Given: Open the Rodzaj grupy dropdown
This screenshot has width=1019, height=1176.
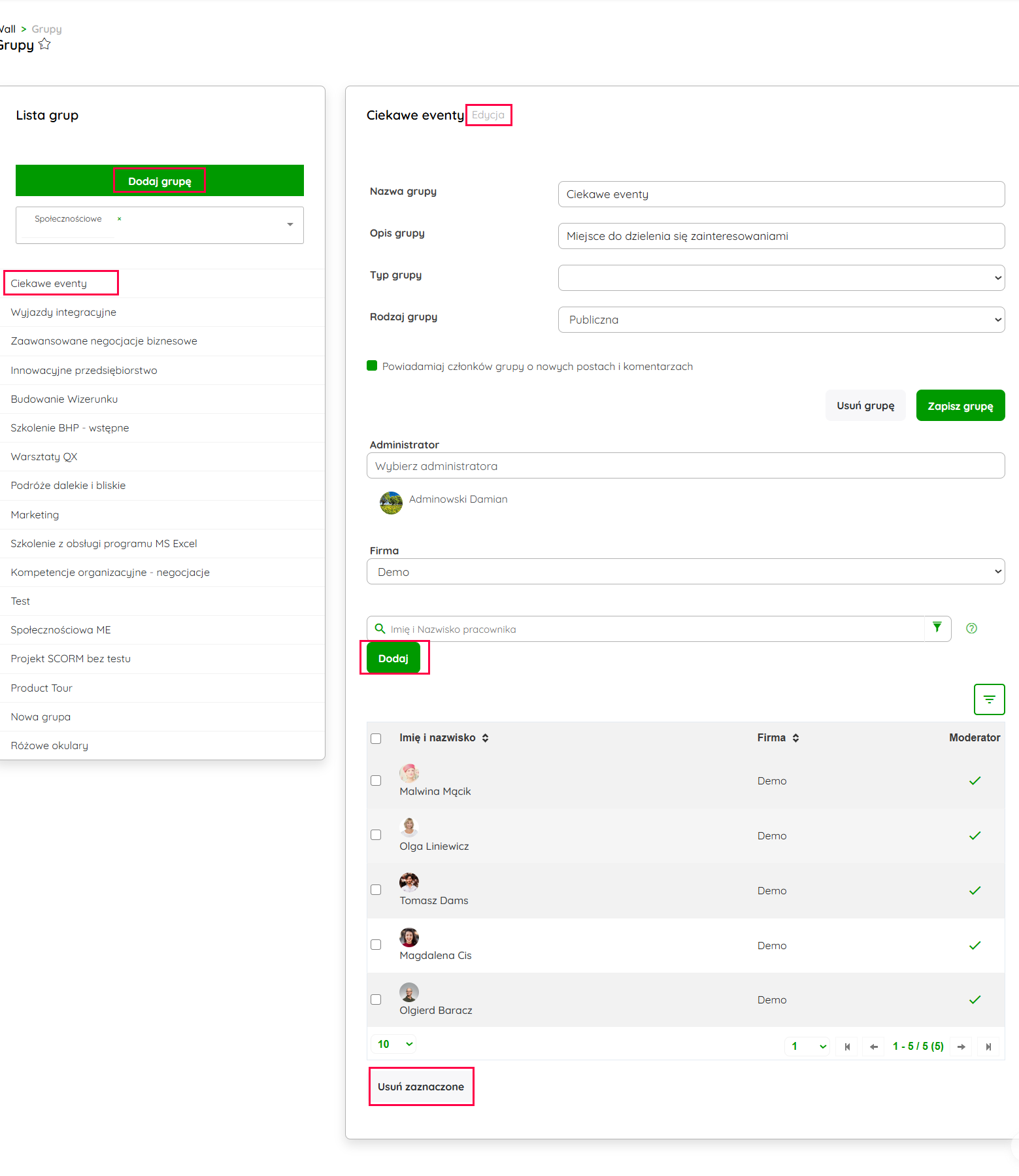Looking at the screenshot, I should [x=781, y=320].
